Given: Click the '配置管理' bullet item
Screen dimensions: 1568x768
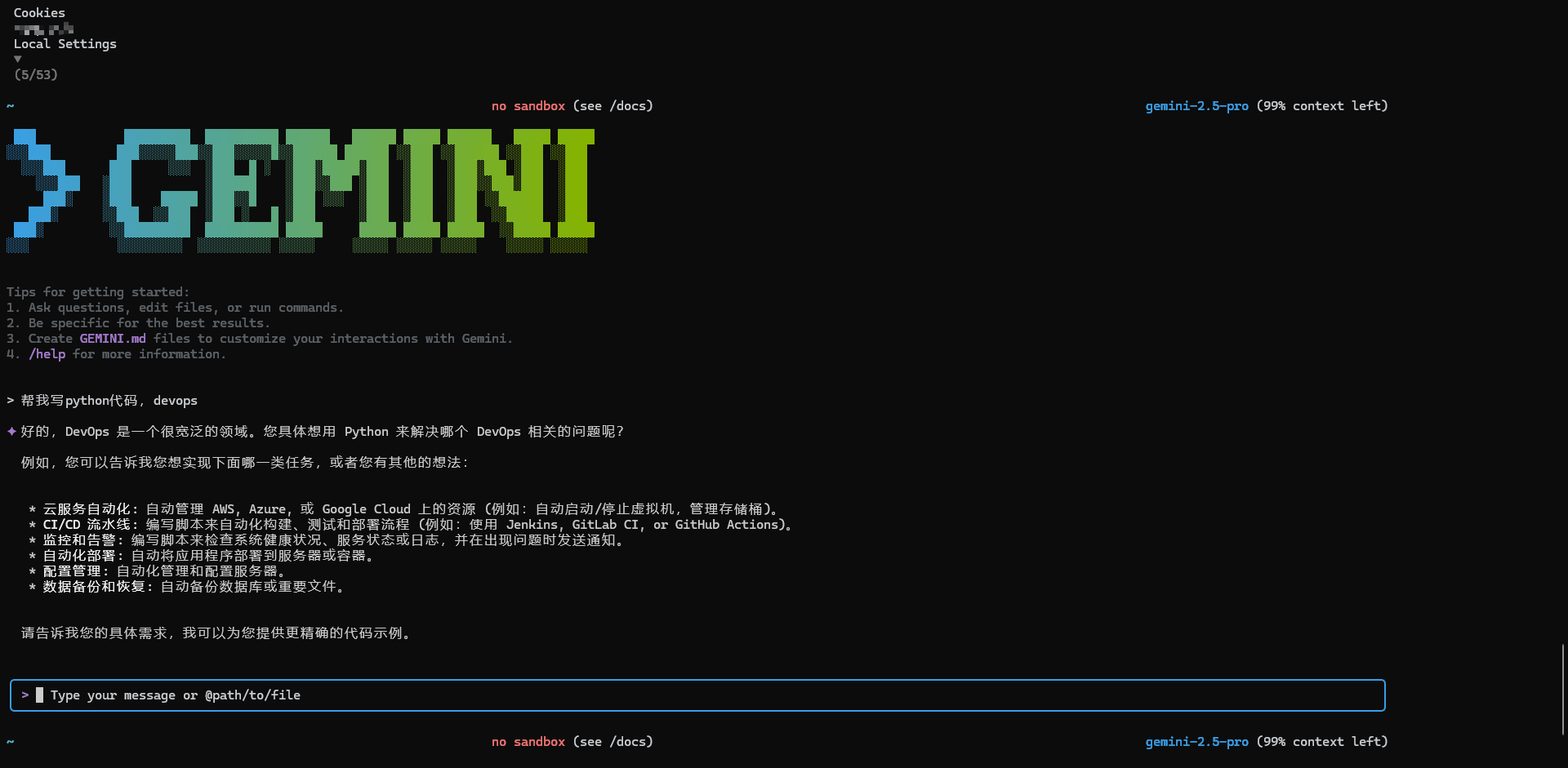Looking at the screenshot, I should click(159, 571).
